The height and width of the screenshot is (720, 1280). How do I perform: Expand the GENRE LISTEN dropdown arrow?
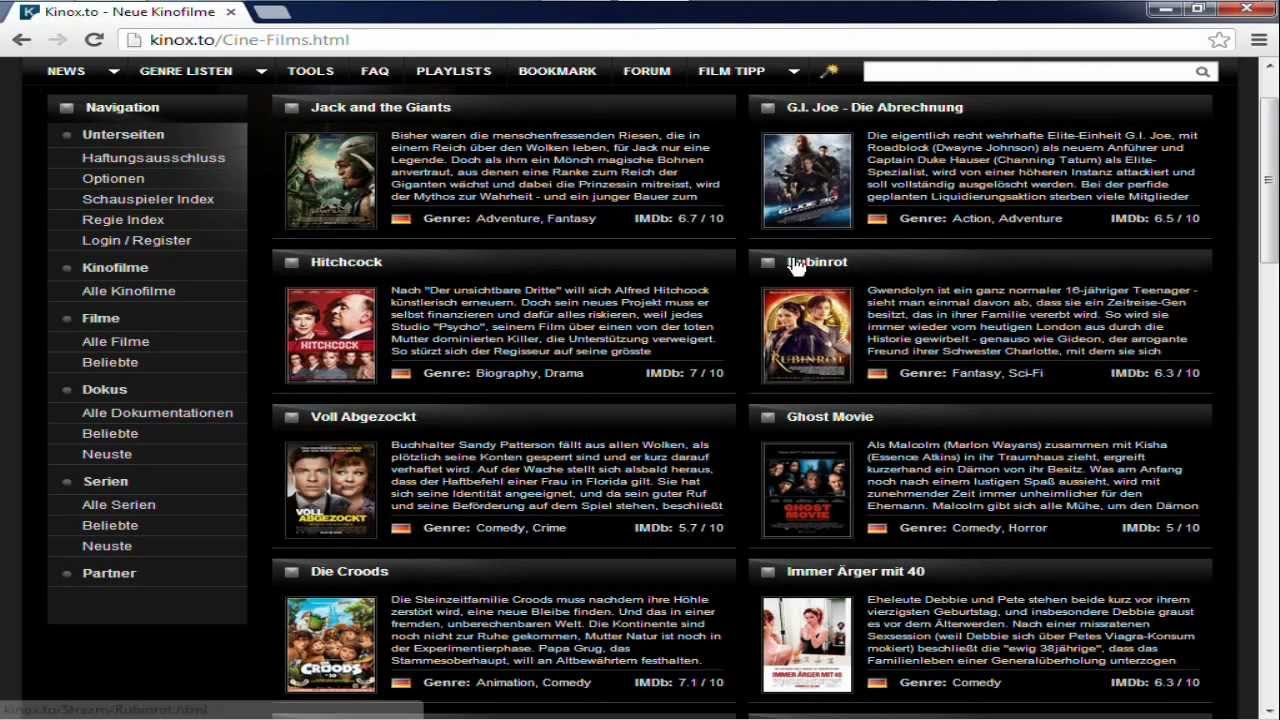pos(261,71)
